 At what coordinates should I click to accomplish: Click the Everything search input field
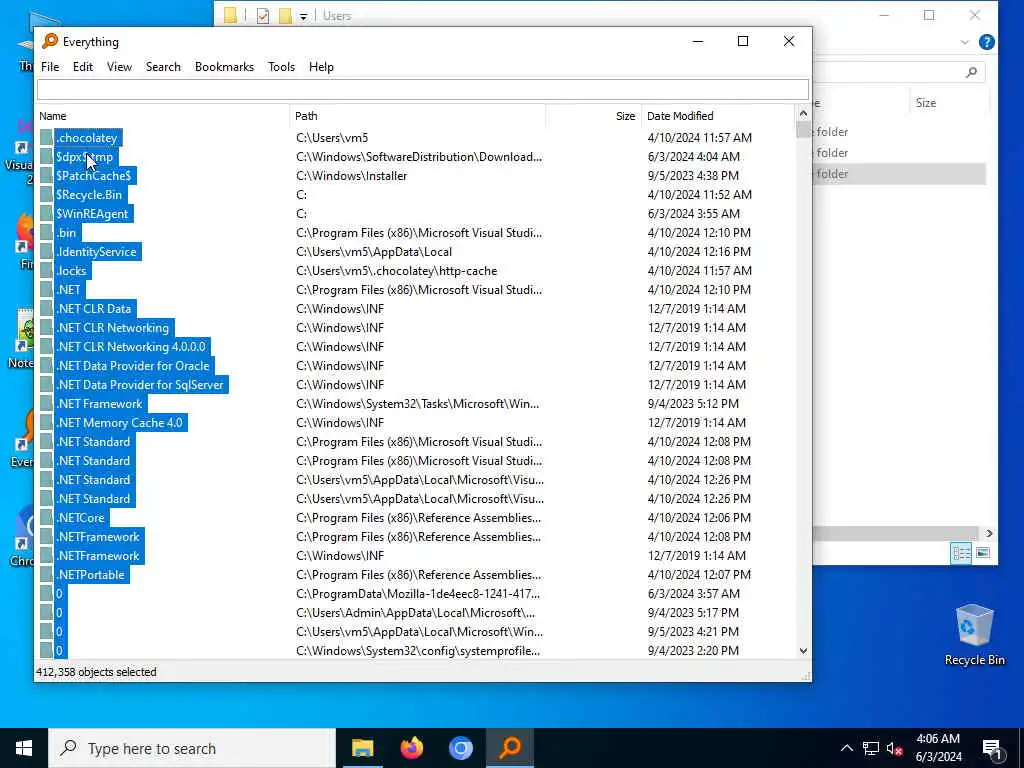[x=423, y=89]
